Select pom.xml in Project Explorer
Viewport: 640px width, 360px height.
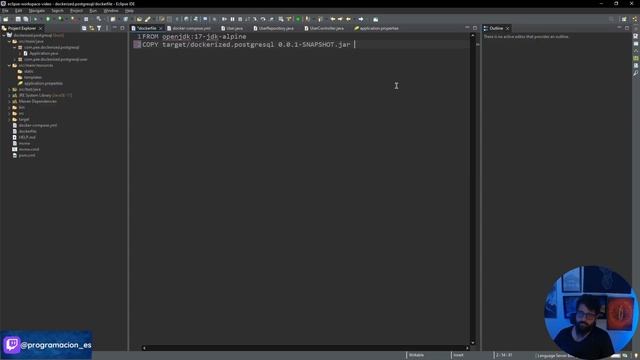pyautogui.click(x=27, y=155)
